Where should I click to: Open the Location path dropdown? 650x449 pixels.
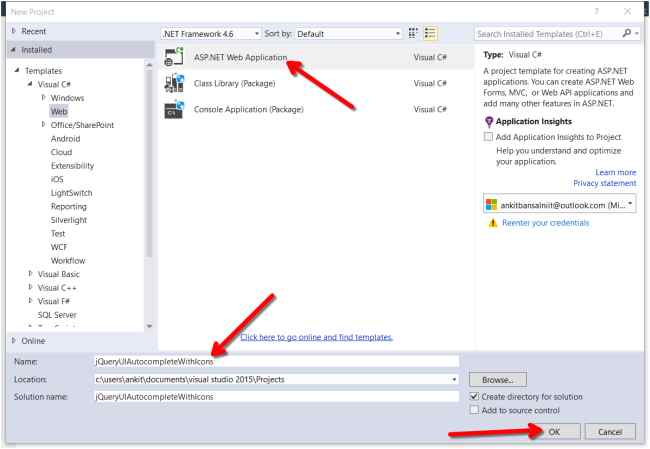pyautogui.click(x=454, y=379)
